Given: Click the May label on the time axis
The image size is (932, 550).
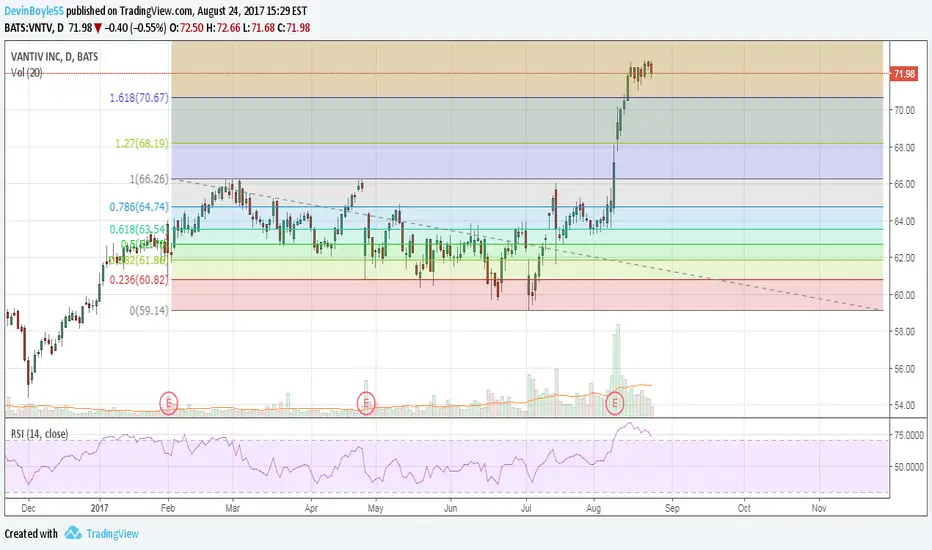Looking at the screenshot, I should pyautogui.click(x=376, y=508).
